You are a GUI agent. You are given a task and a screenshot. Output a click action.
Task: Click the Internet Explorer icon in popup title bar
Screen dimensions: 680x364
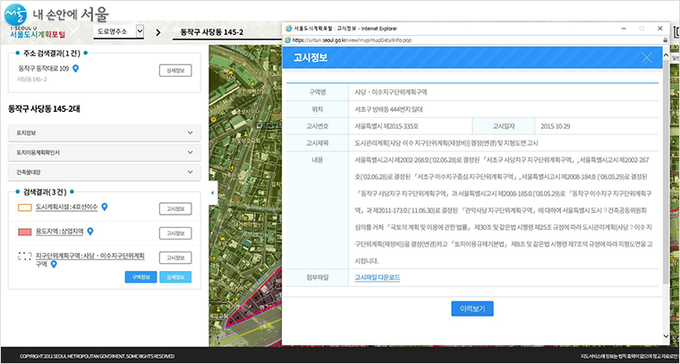pyautogui.click(x=288, y=29)
